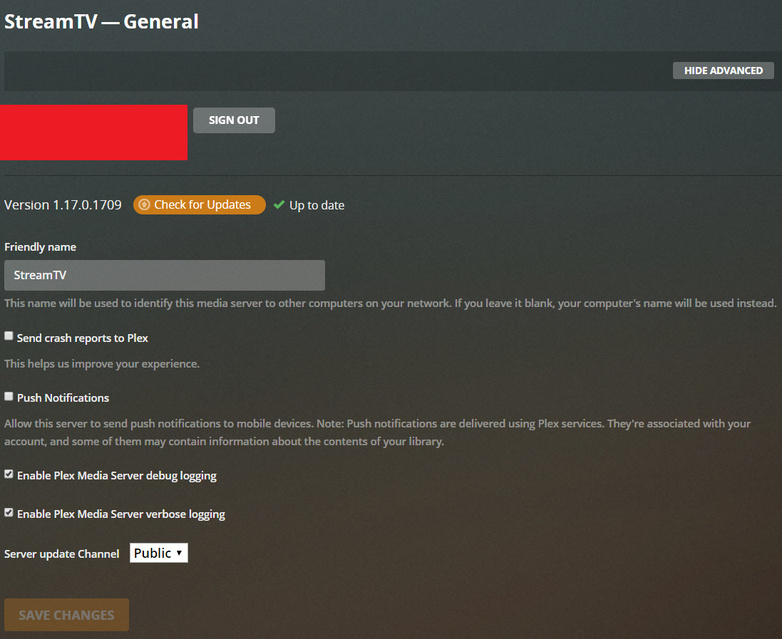This screenshot has height=639, width=782.
Task: Click the Up to date status text
Action: 317,206
